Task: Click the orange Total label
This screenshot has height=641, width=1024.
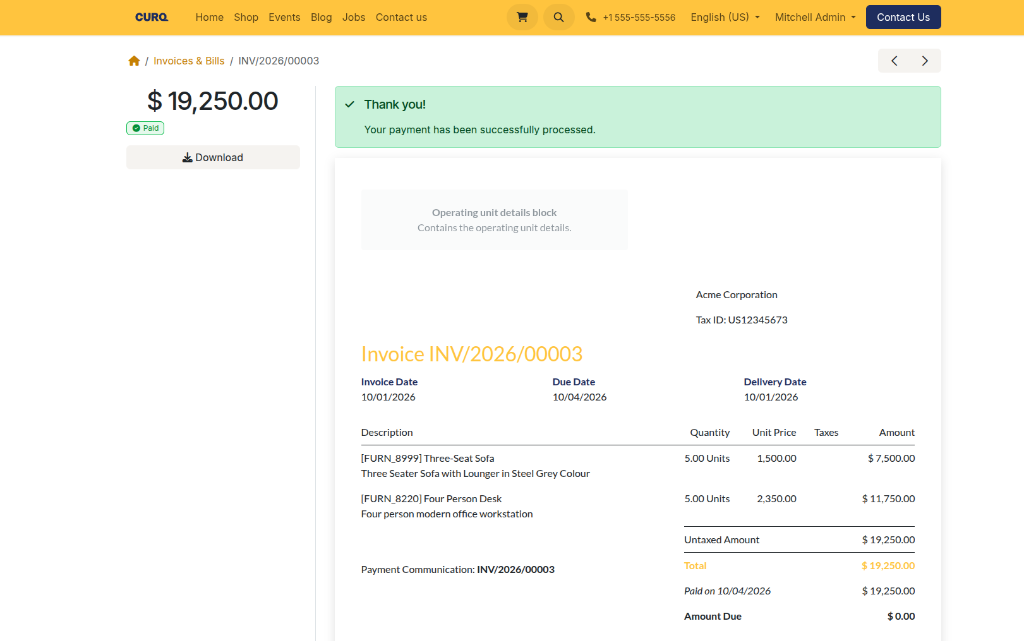Action: click(695, 565)
